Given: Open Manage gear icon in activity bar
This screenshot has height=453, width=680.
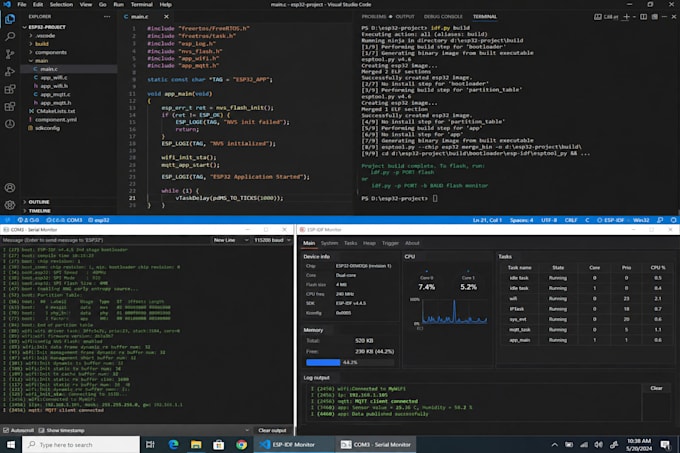Looking at the screenshot, I should (10, 205).
